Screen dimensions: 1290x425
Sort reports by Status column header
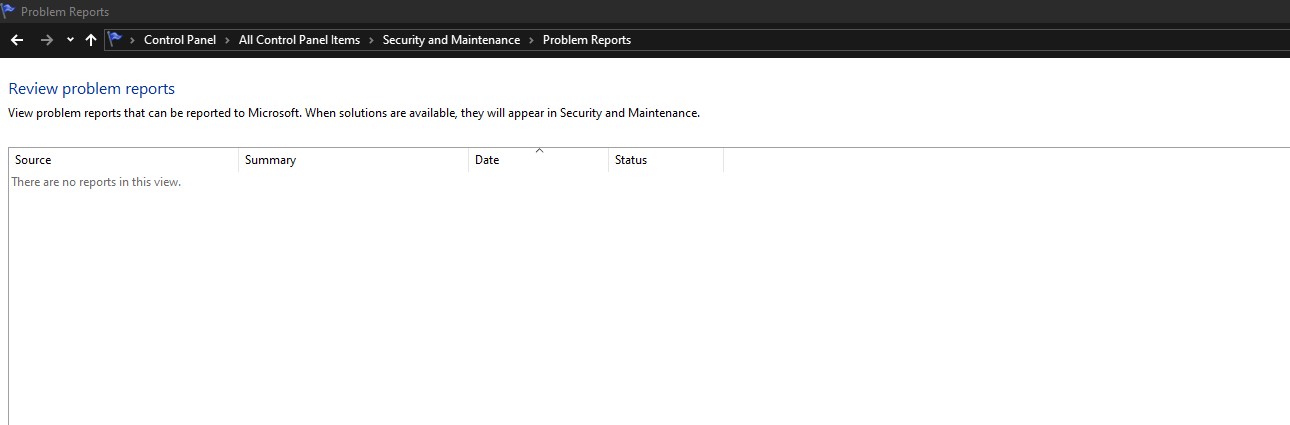tap(631, 160)
